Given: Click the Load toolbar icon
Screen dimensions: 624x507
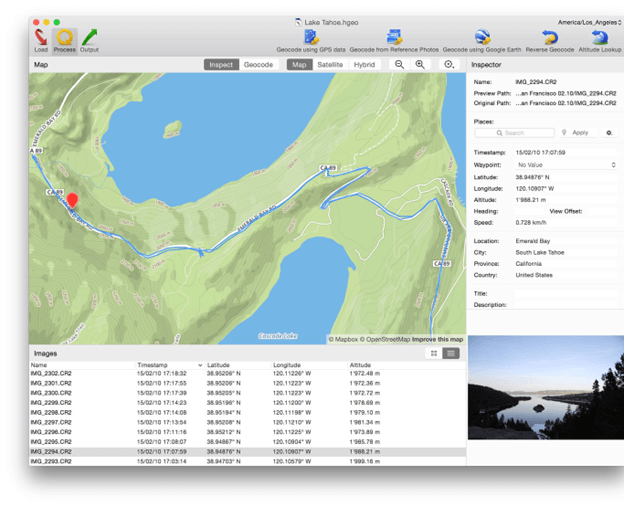Looking at the screenshot, I should pyautogui.click(x=41, y=37).
